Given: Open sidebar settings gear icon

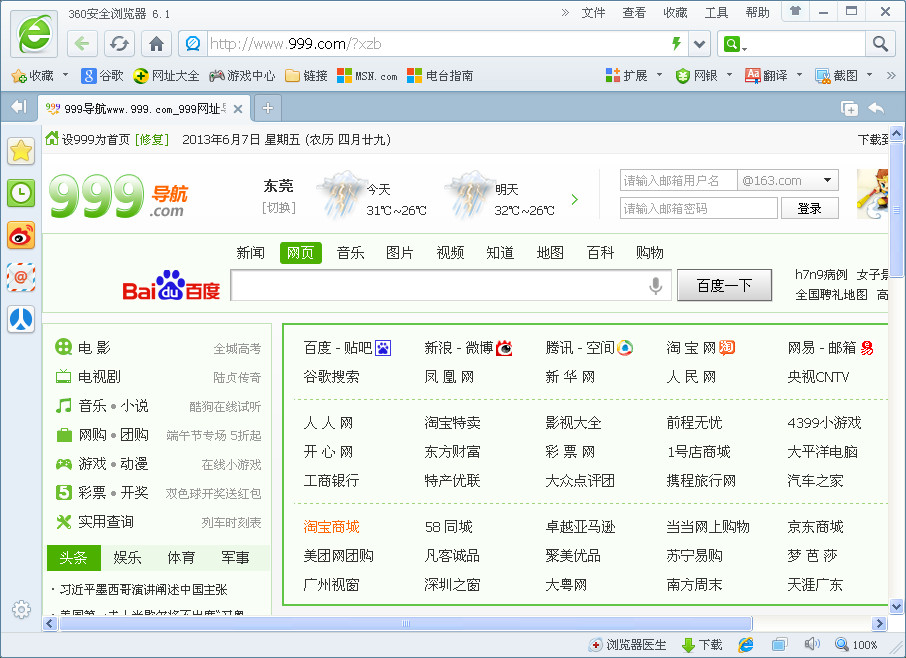Looking at the screenshot, I should click(x=21, y=609).
